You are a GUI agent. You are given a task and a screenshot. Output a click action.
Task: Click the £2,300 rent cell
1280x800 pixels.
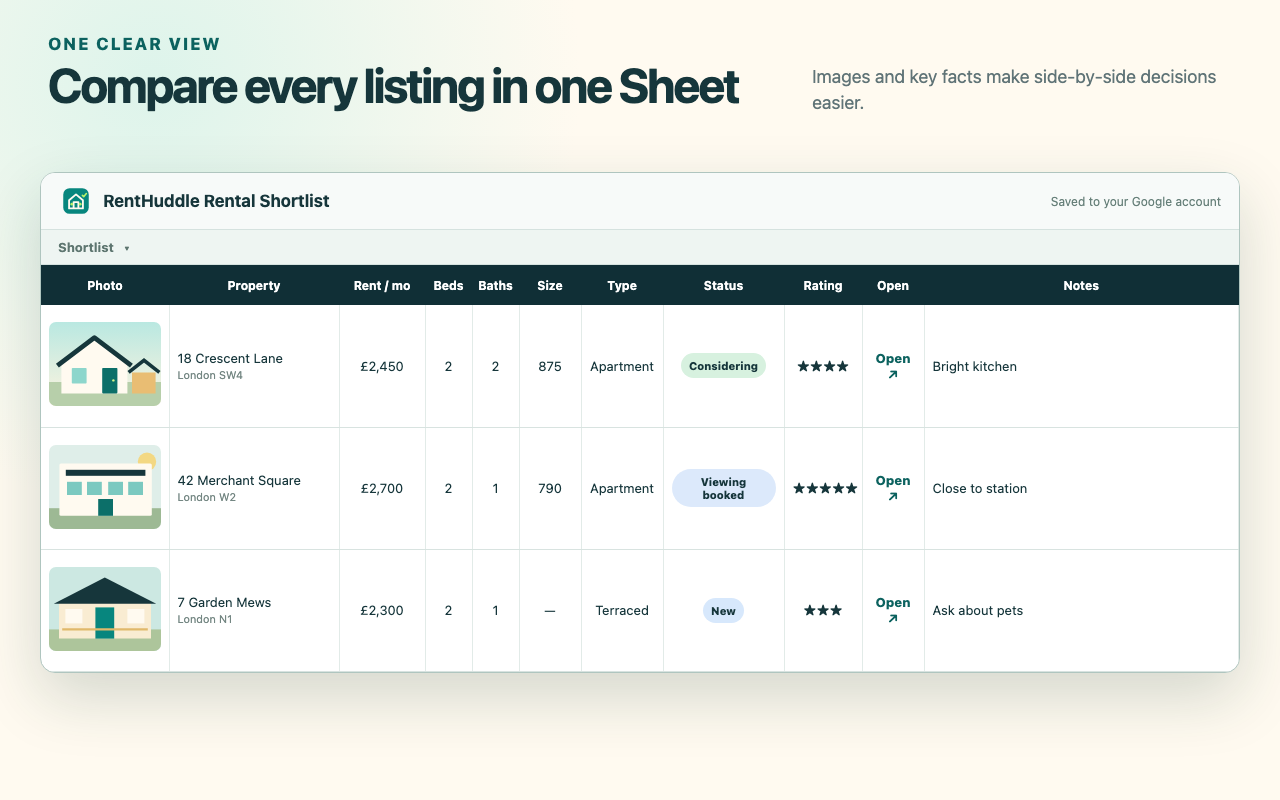coord(382,611)
